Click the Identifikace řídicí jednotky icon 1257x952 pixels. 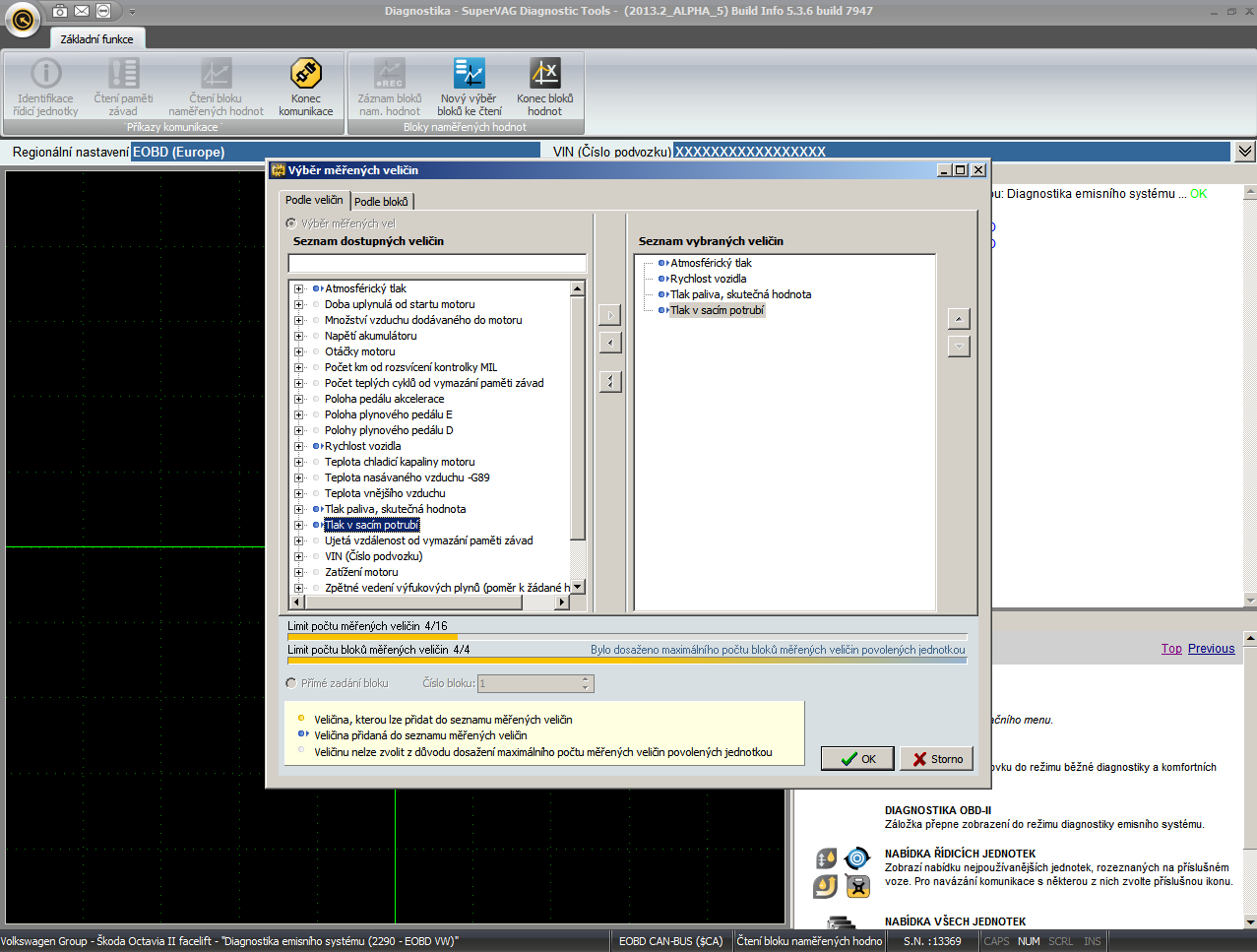(x=46, y=74)
